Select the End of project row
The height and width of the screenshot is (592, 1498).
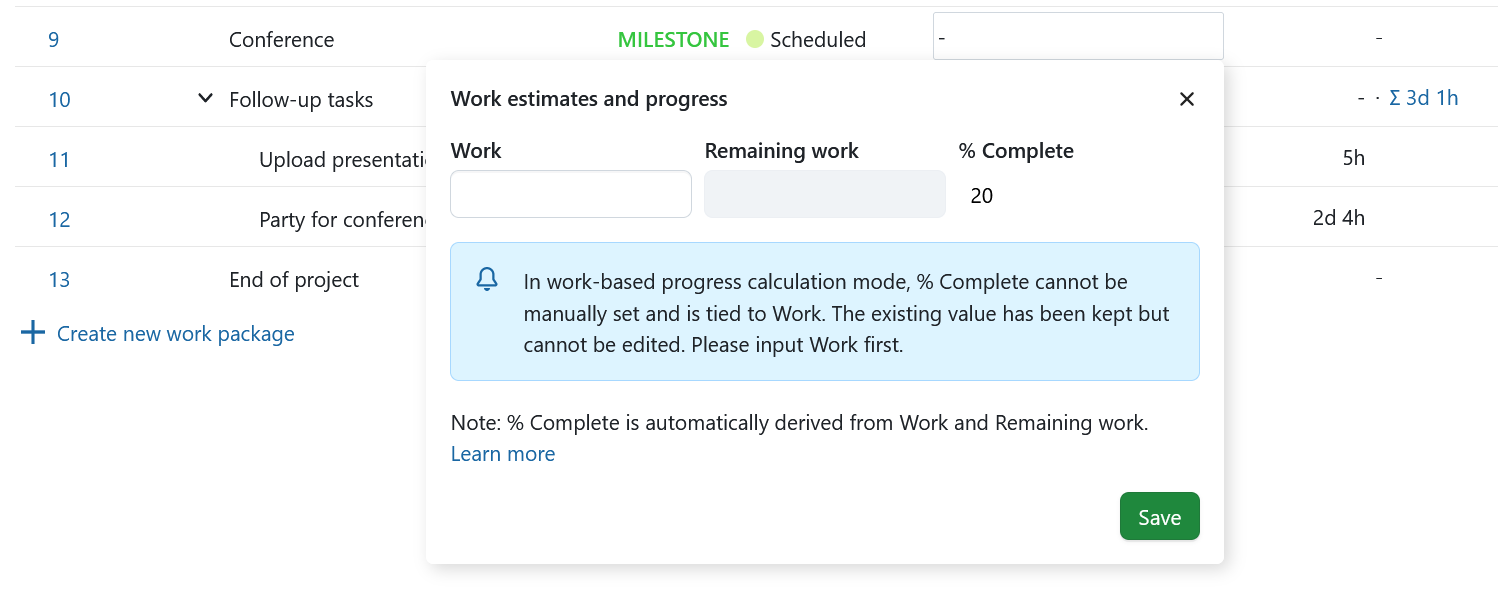[x=293, y=280]
